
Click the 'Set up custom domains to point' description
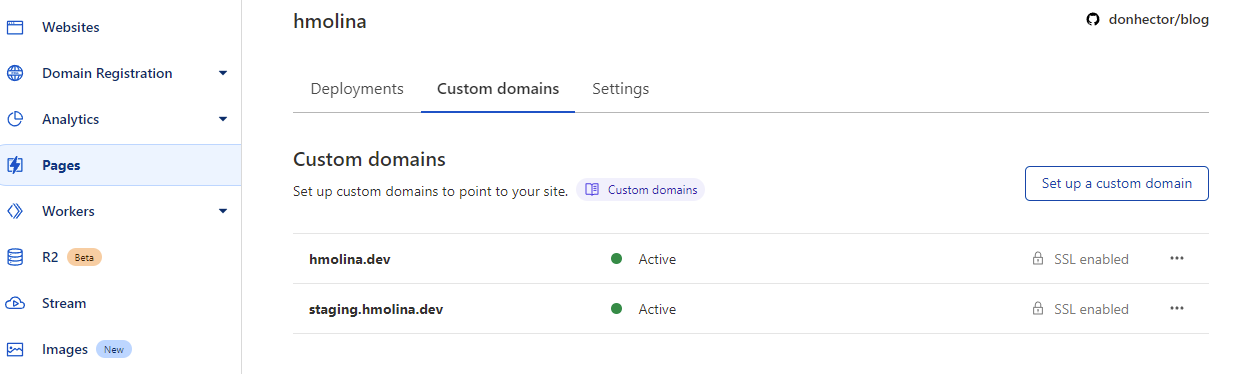click(x=431, y=190)
